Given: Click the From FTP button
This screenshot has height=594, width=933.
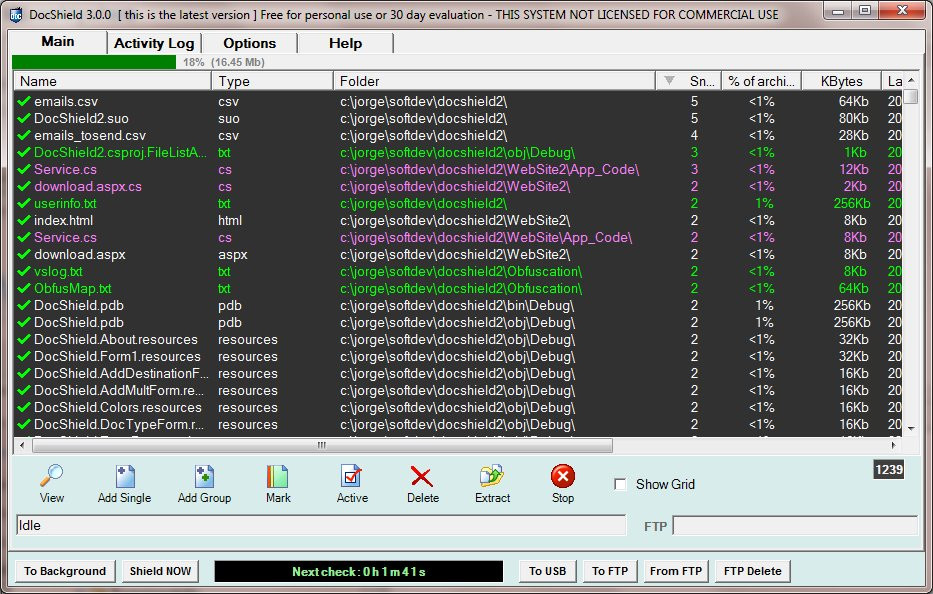Looking at the screenshot, I should pyautogui.click(x=676, y=571).
